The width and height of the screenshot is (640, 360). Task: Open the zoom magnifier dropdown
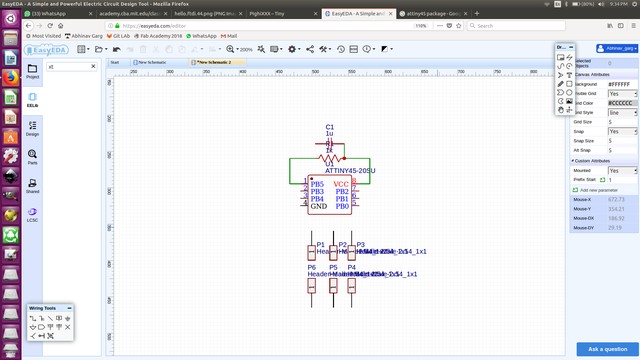pos(232,49)
